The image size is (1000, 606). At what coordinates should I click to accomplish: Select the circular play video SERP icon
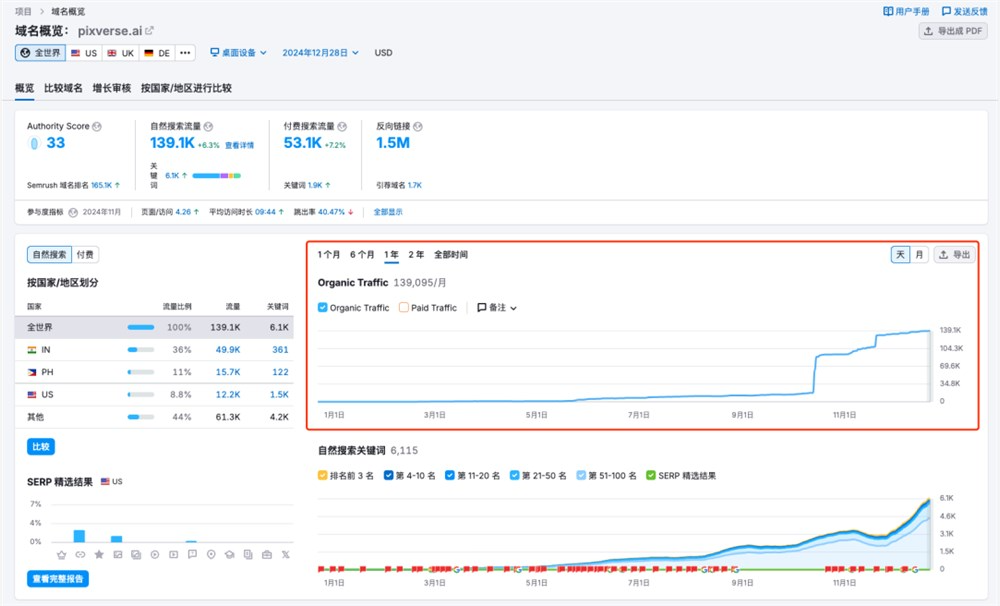click(x=155, y=555)
